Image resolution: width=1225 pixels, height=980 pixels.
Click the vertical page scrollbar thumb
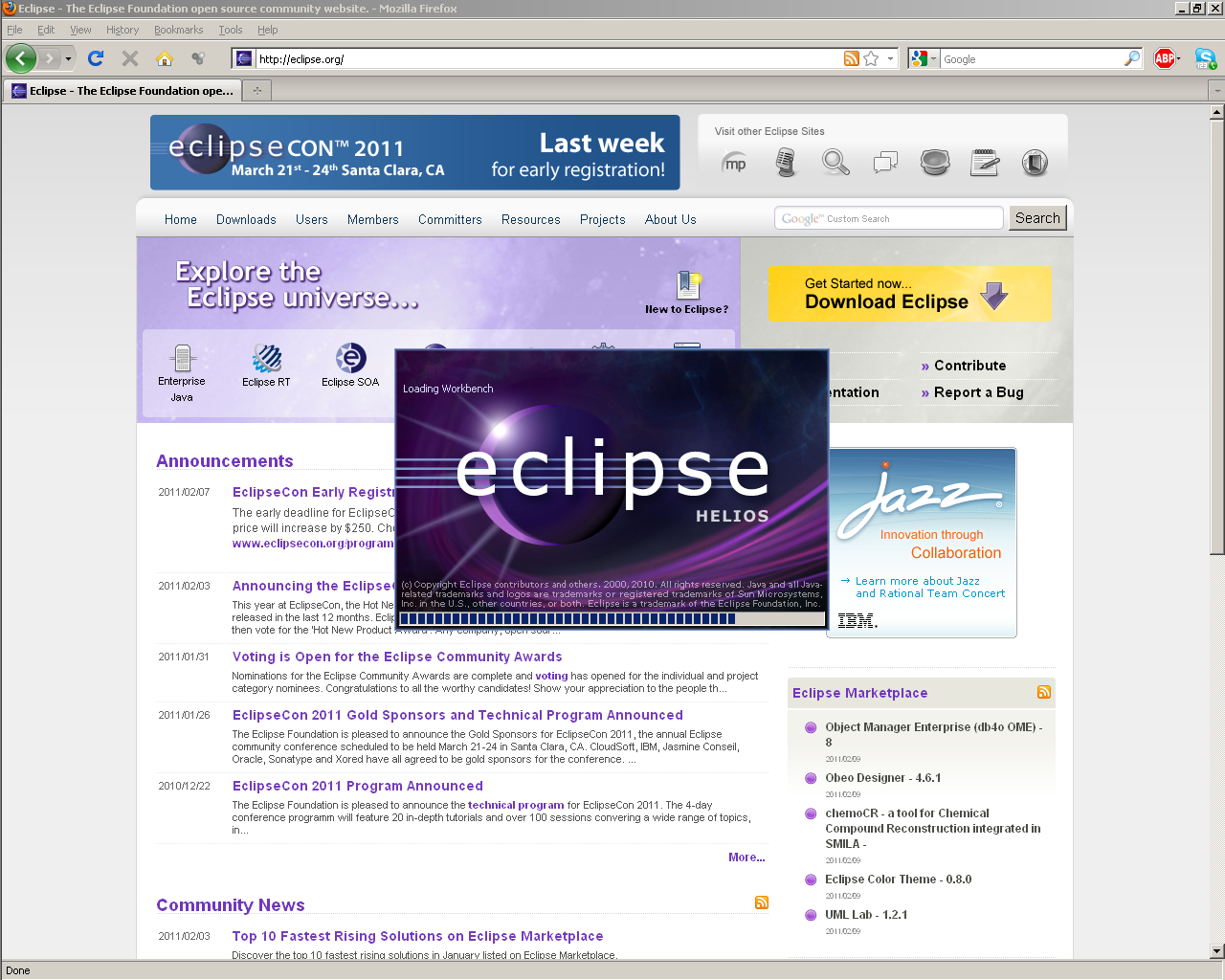pos(1216,335)
